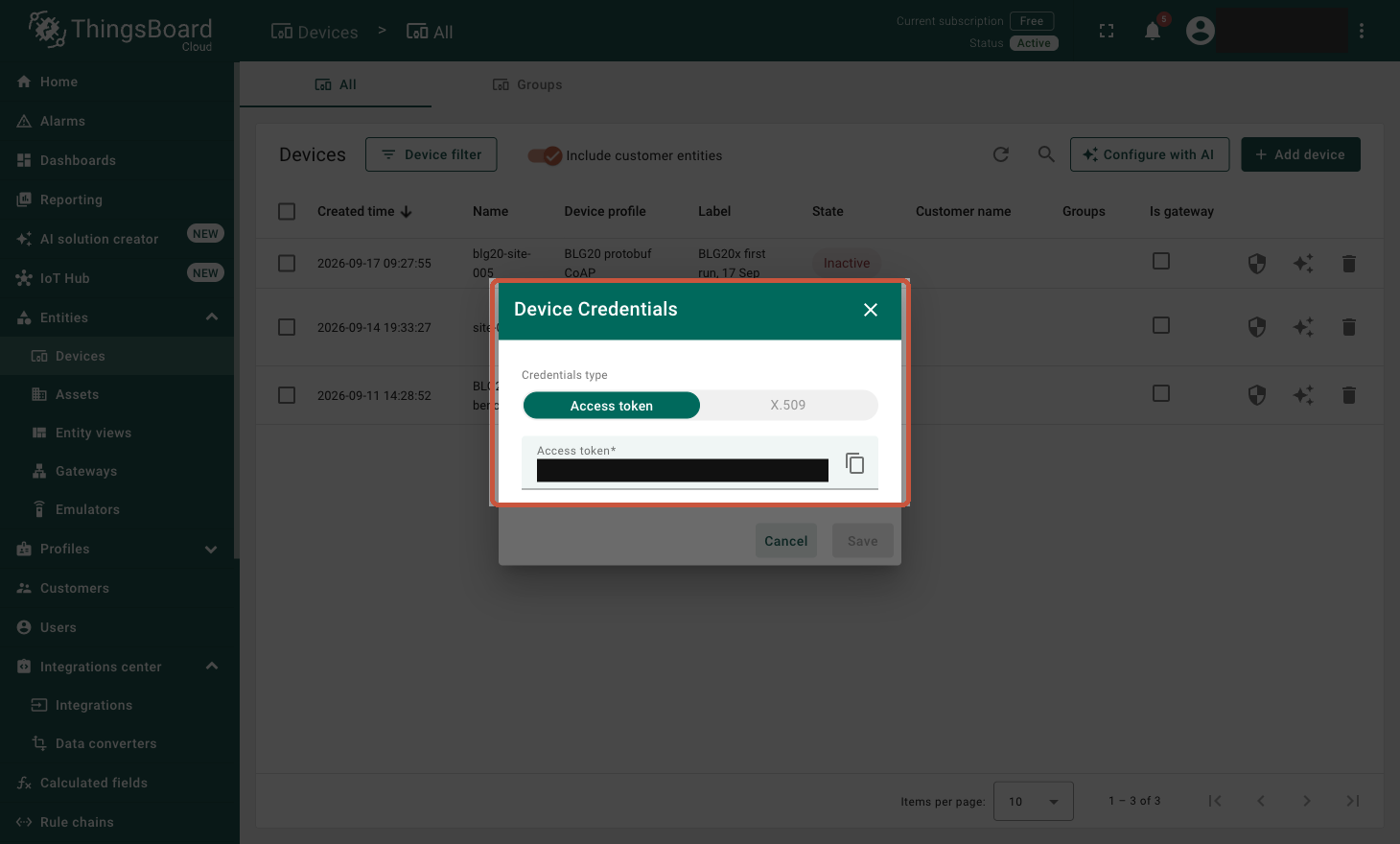Viewport: 1400px width, 844px height.
Task: Delete the device created at 19:33:27
Action: coord(1349,327)
